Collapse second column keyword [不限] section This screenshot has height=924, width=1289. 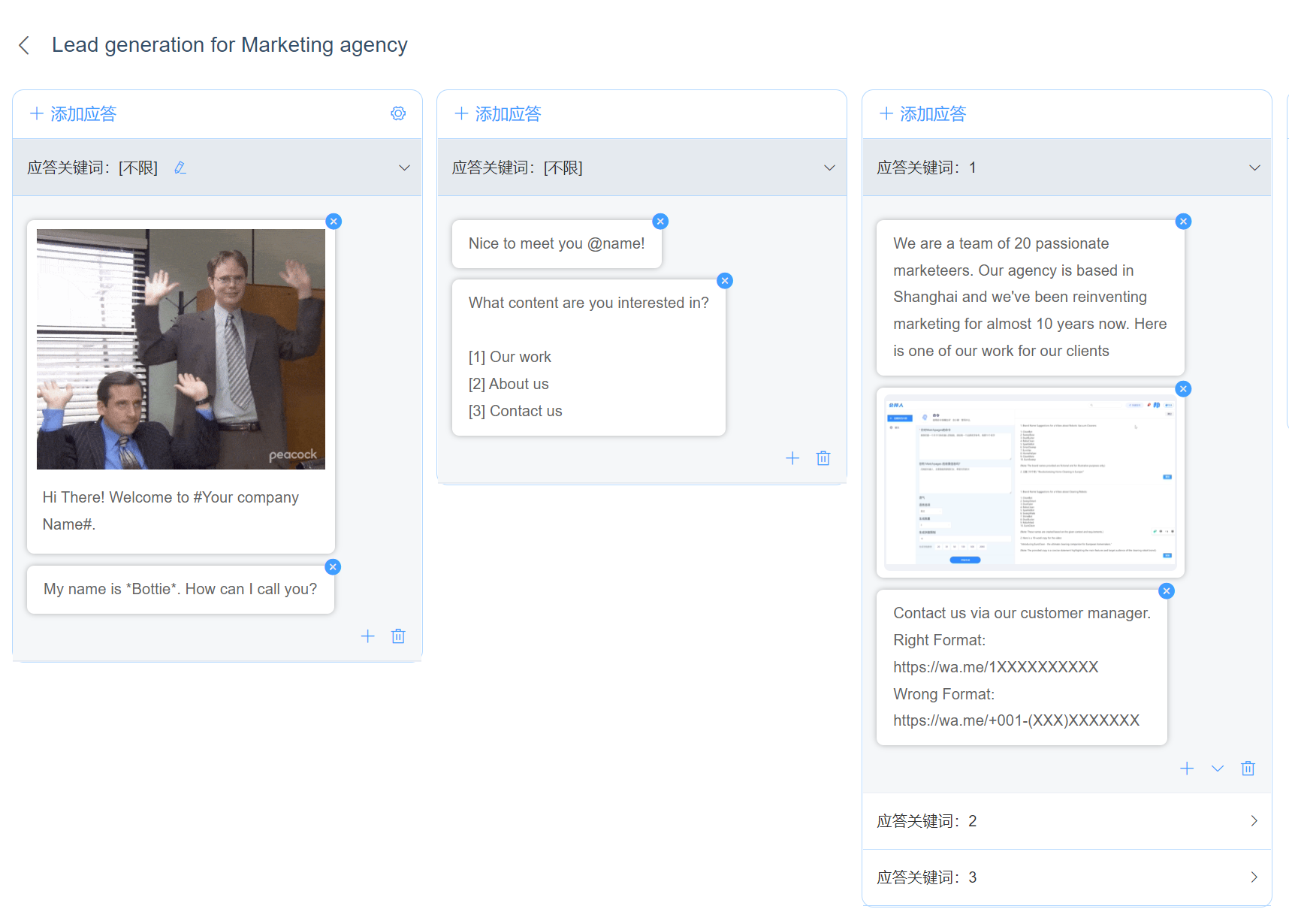pos(829,168)
